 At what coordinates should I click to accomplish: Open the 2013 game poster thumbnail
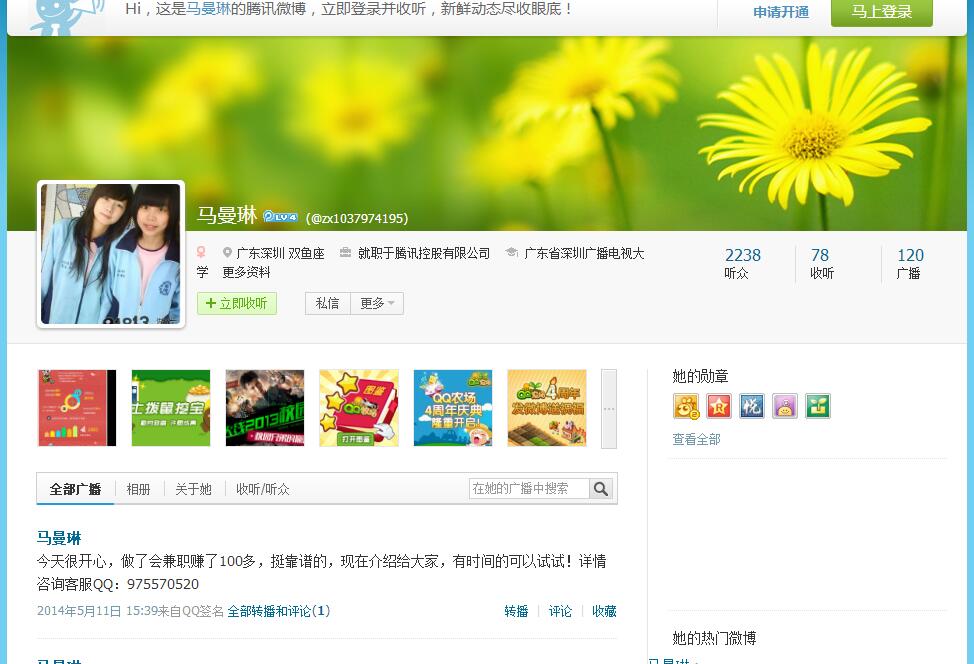click(x=265, y=408)
